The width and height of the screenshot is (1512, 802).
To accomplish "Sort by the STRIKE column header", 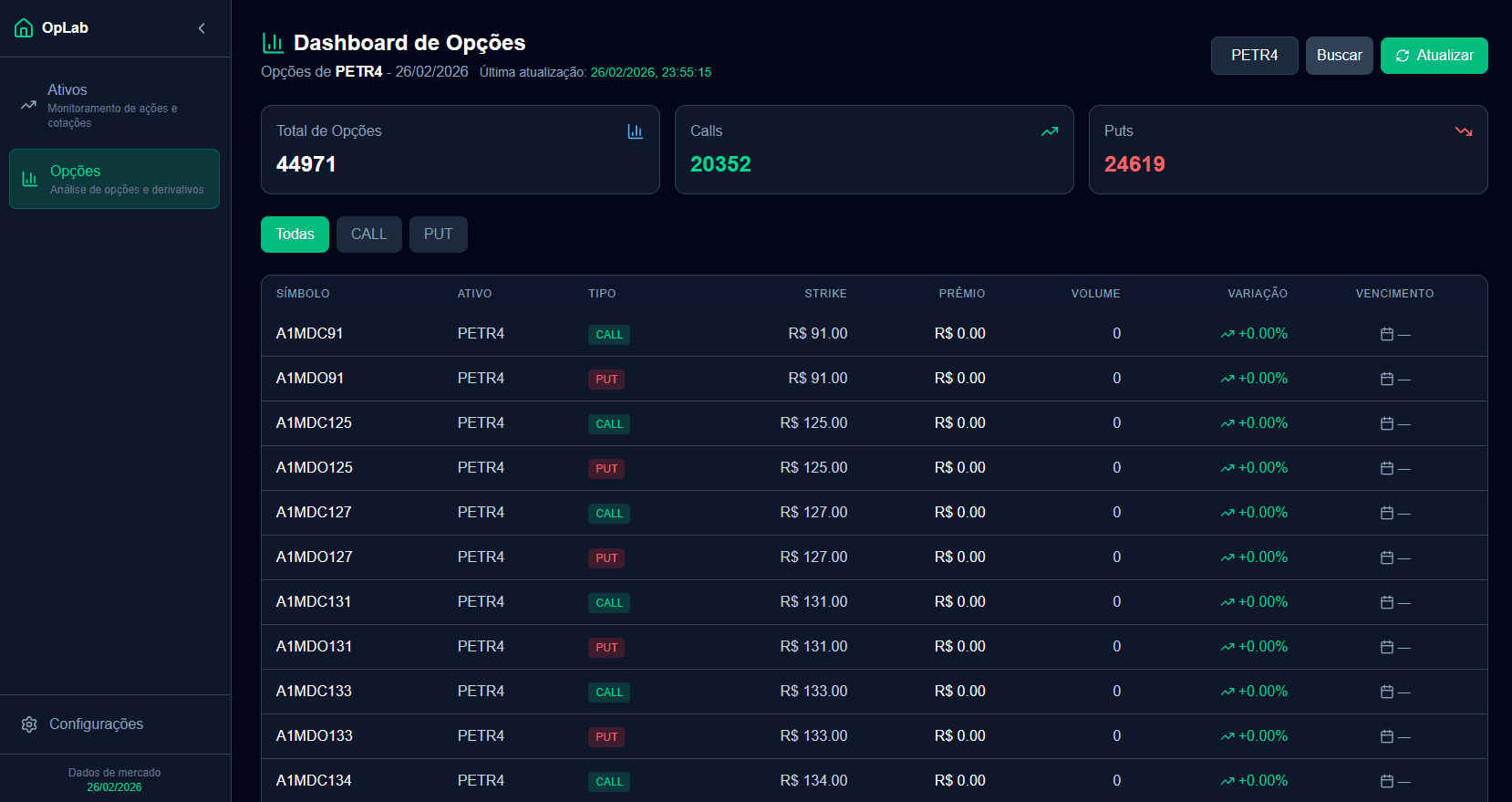I will pyautogui.click(x=825, y=294).
